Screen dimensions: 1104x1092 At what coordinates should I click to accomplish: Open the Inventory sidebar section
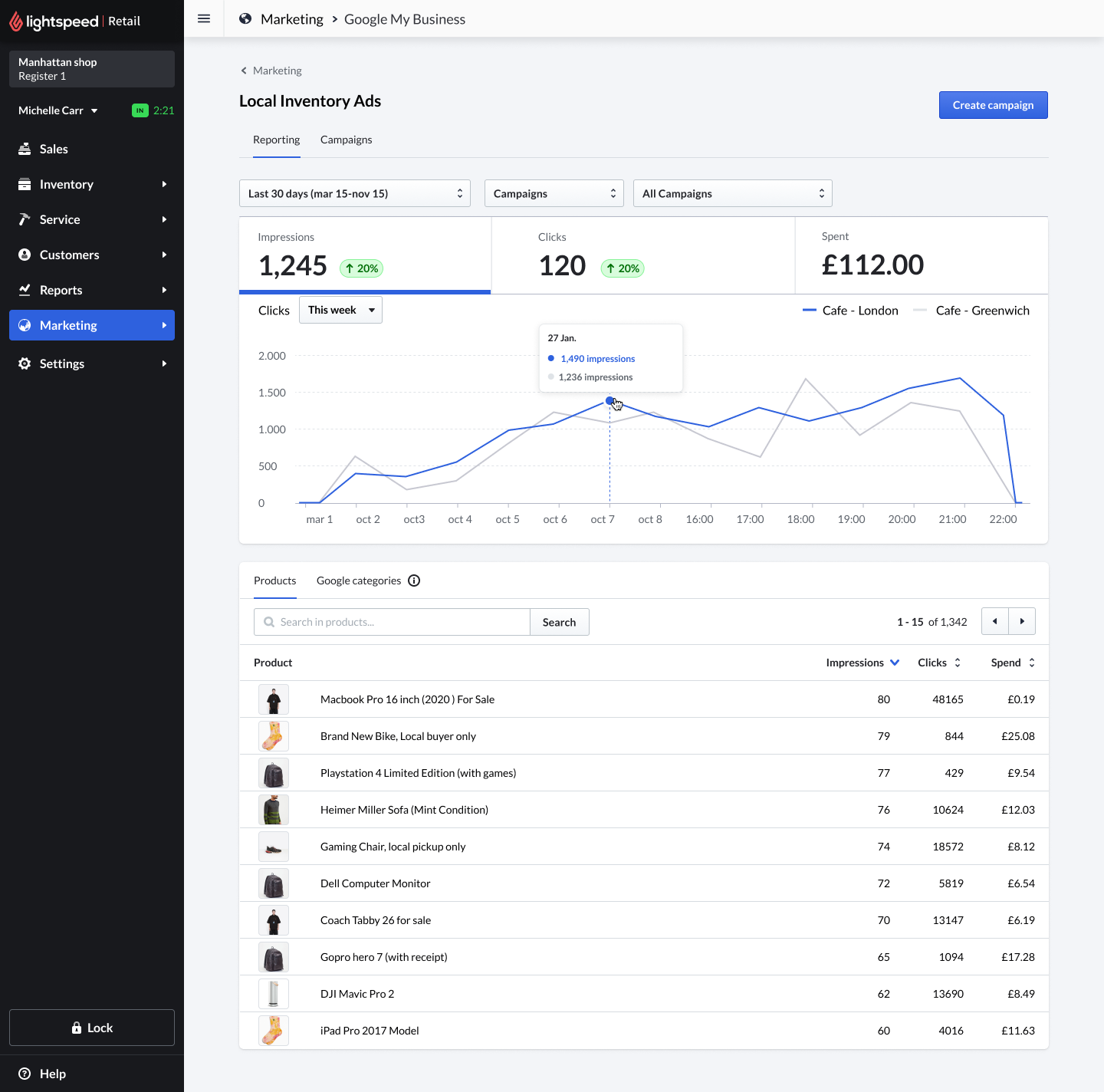[x=92, y=184]
